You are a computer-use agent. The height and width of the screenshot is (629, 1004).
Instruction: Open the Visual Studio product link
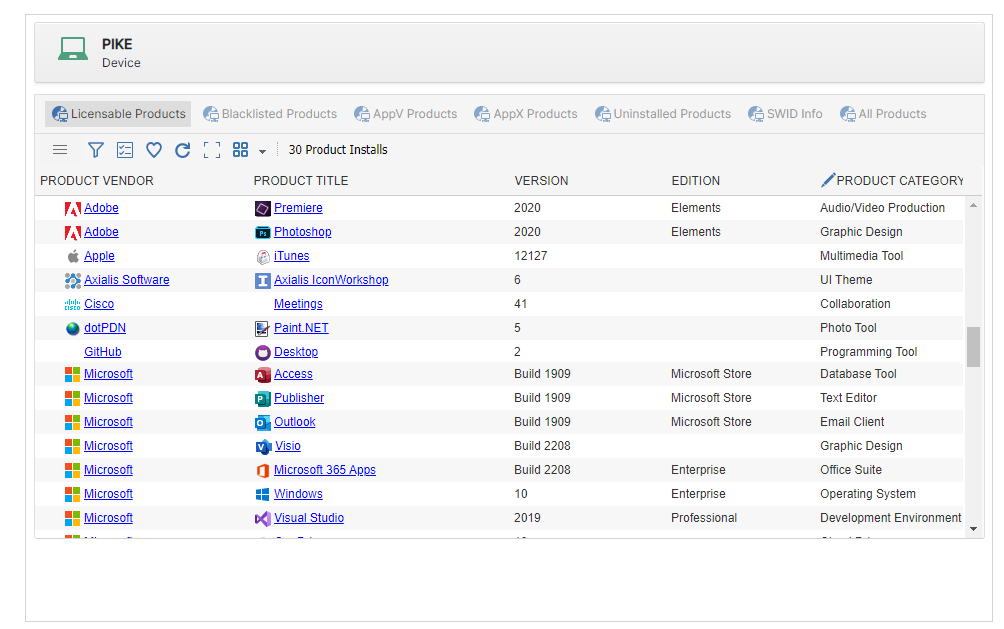click(309, 518)
